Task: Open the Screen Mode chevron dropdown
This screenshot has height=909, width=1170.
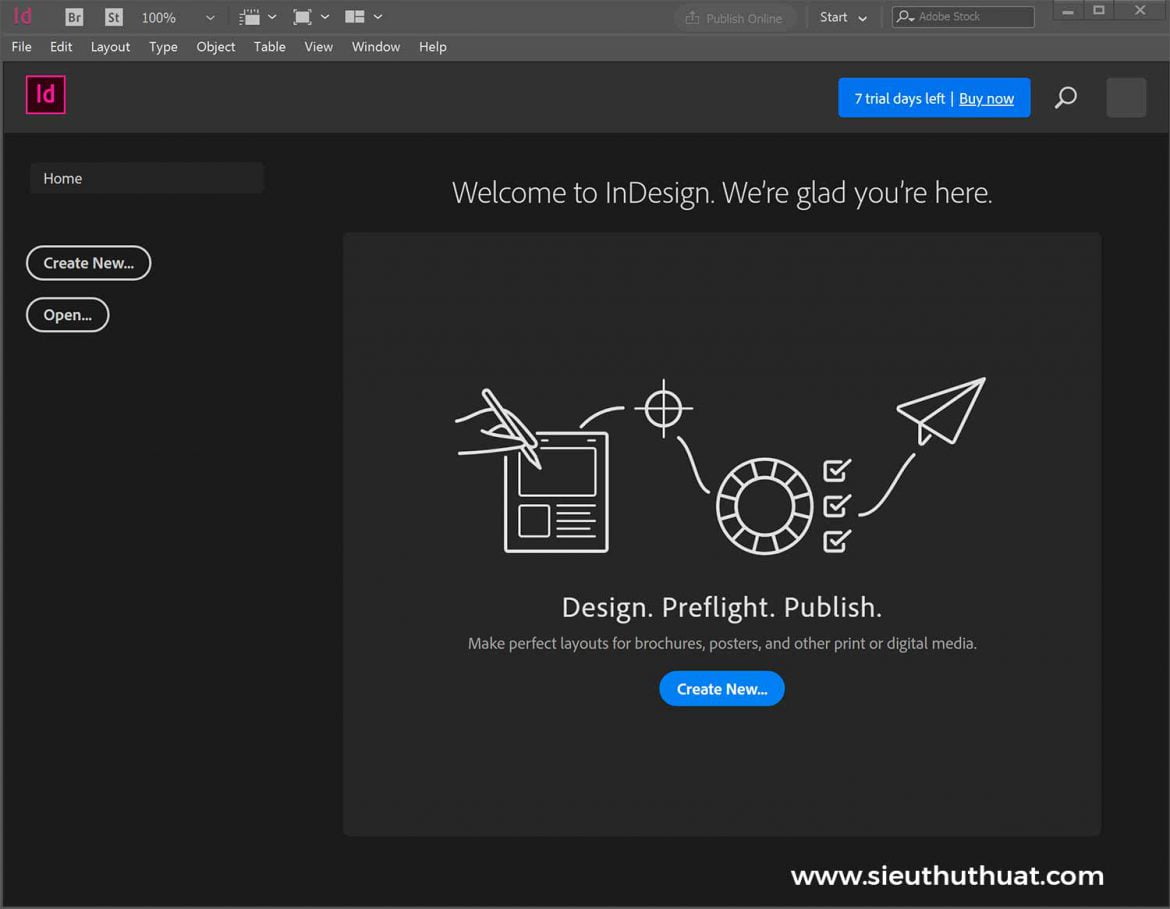Action: coord(324,16)
